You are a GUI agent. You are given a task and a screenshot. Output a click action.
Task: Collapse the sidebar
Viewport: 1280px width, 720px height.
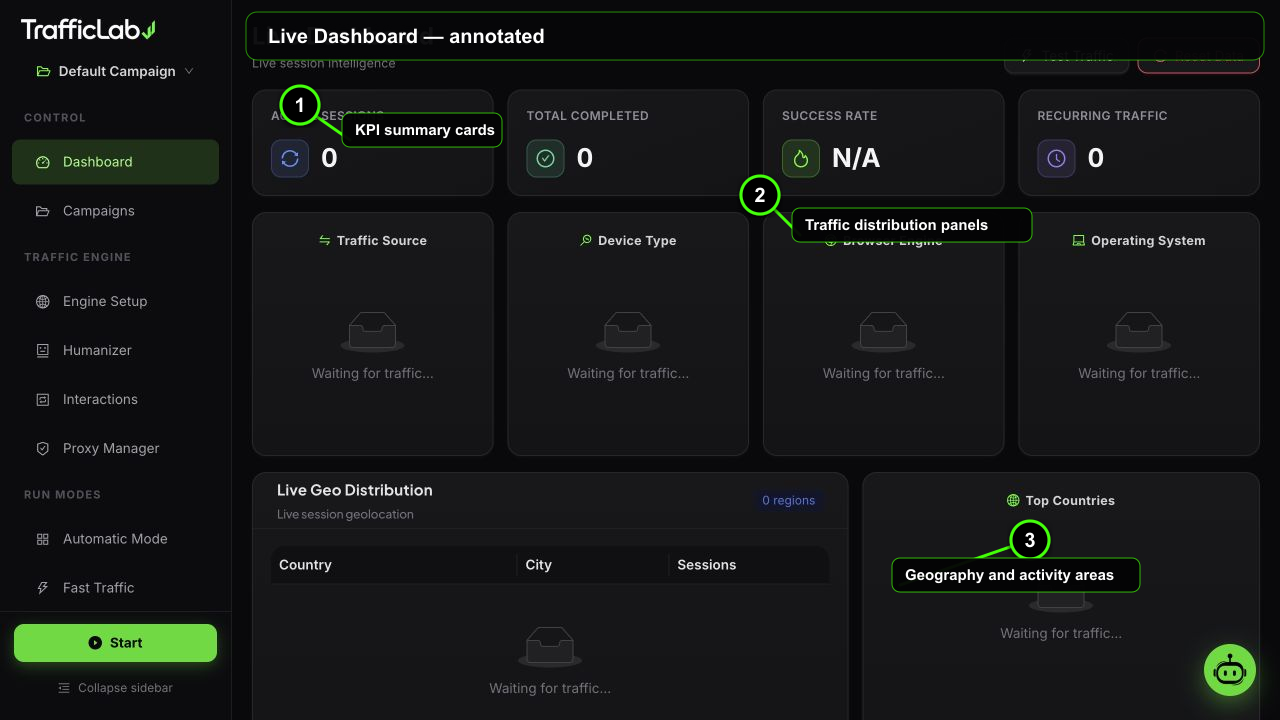click(x=115, y=688)
